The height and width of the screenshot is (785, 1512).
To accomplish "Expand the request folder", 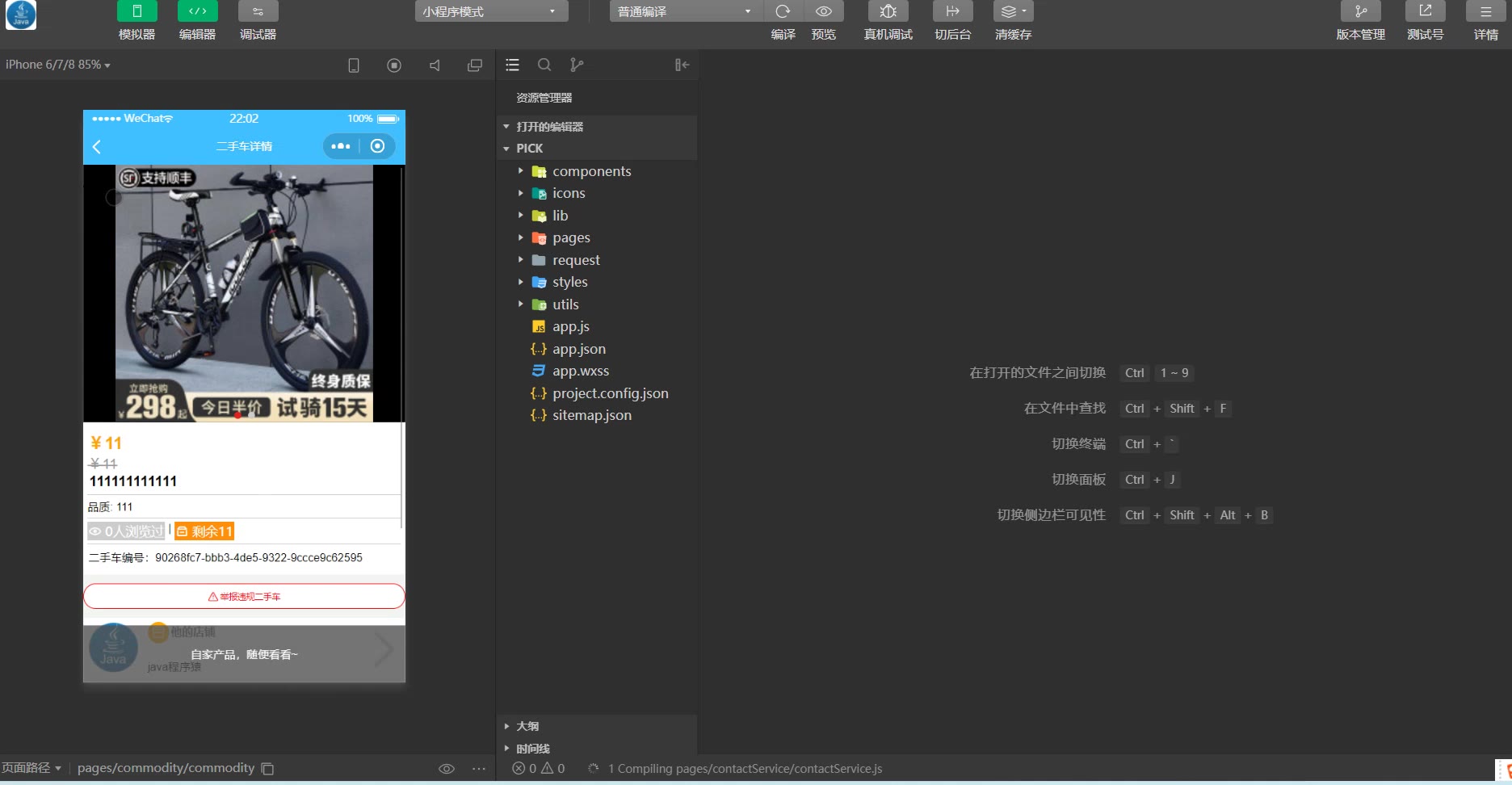I will [597, 260].
